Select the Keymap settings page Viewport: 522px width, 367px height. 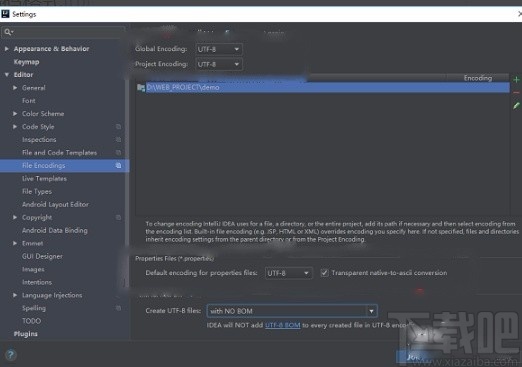coord(26,62)
